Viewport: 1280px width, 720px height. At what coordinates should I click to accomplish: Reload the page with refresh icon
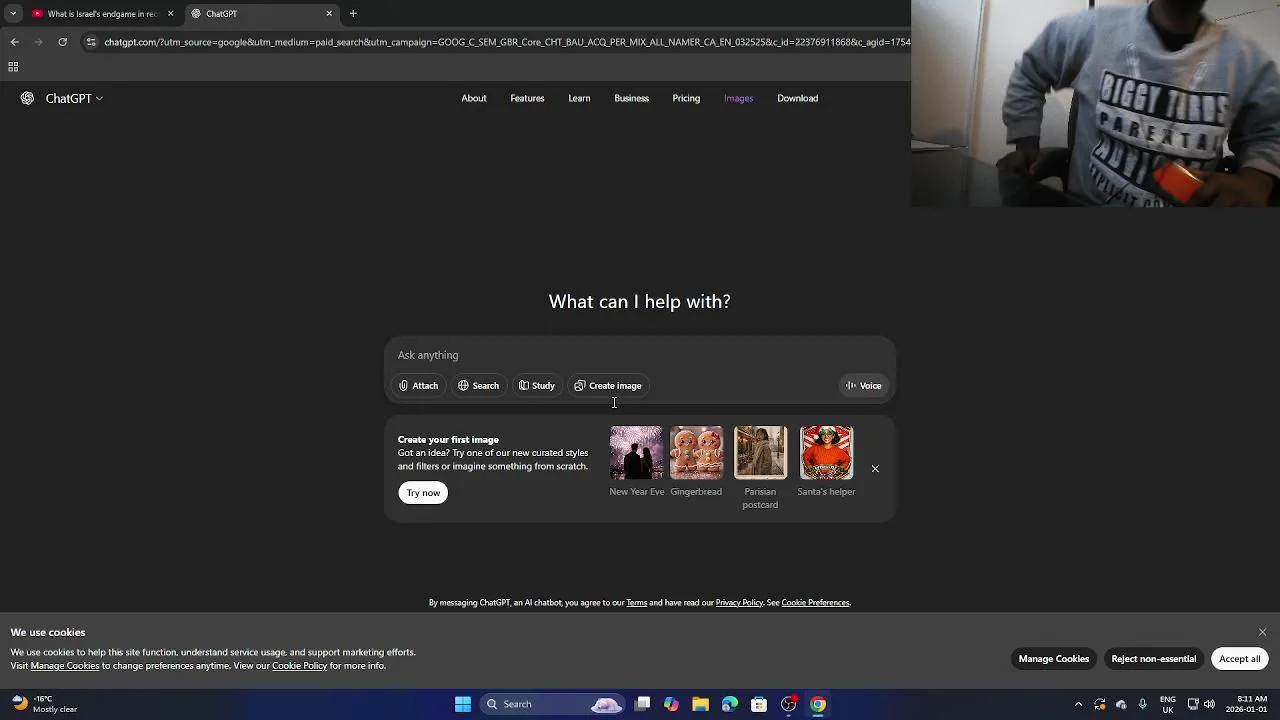[x=62, y=42]
